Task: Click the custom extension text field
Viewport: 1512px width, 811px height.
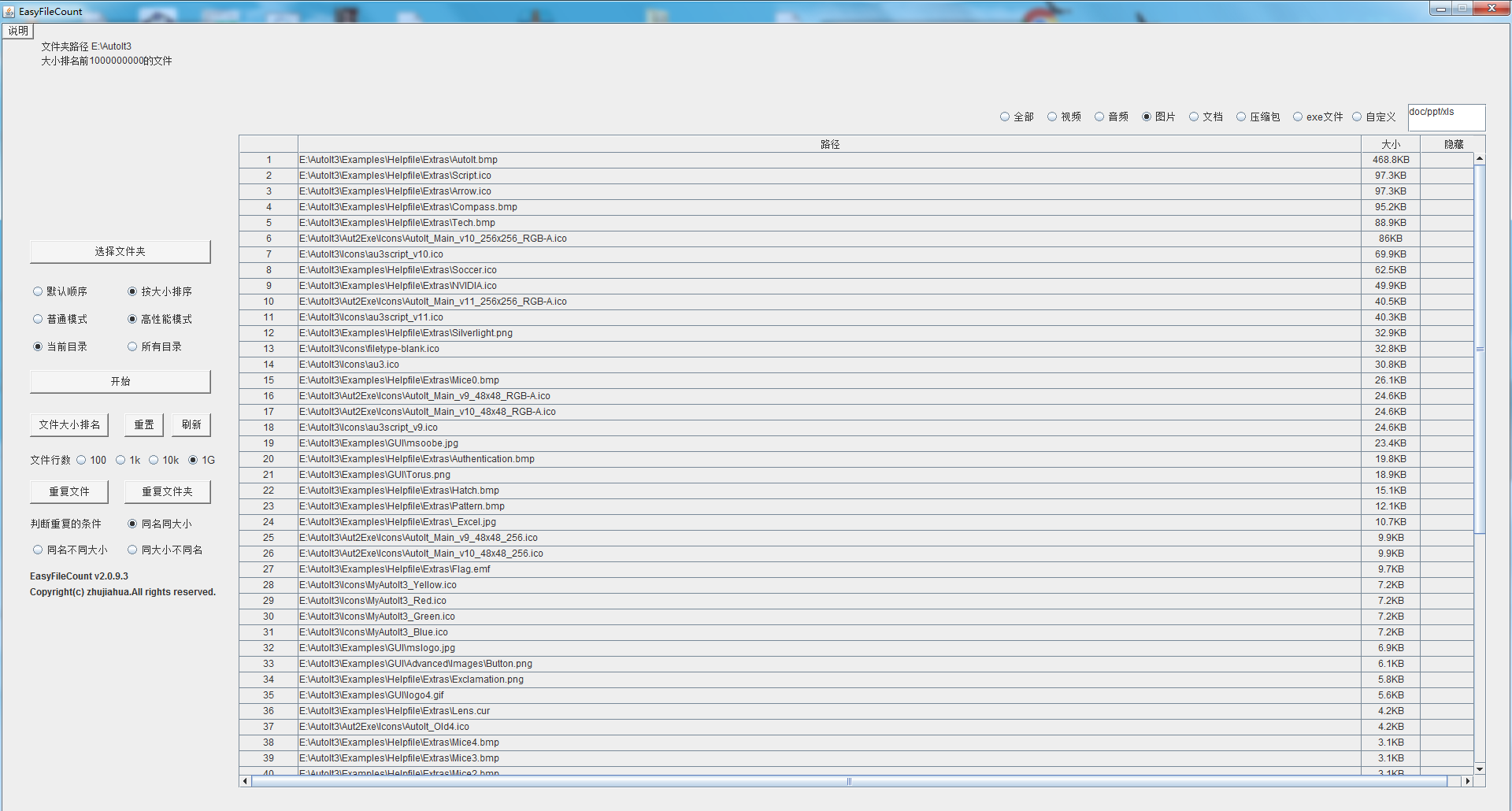Action: click(x=1446, y=117)
